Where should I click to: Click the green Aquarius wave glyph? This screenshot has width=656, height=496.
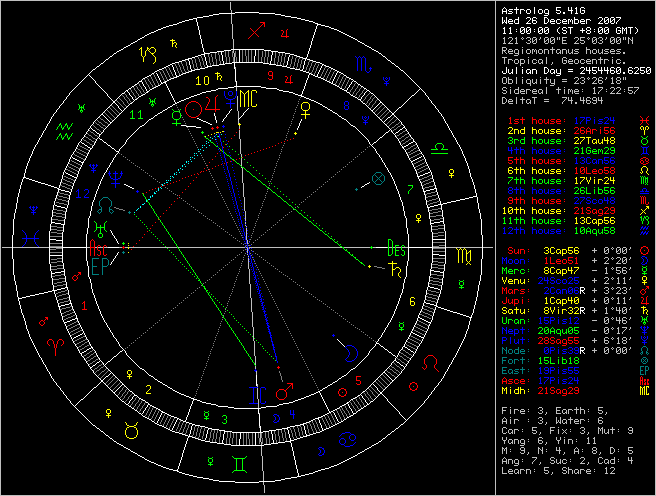pyautogui.click(x=65, y=129)
